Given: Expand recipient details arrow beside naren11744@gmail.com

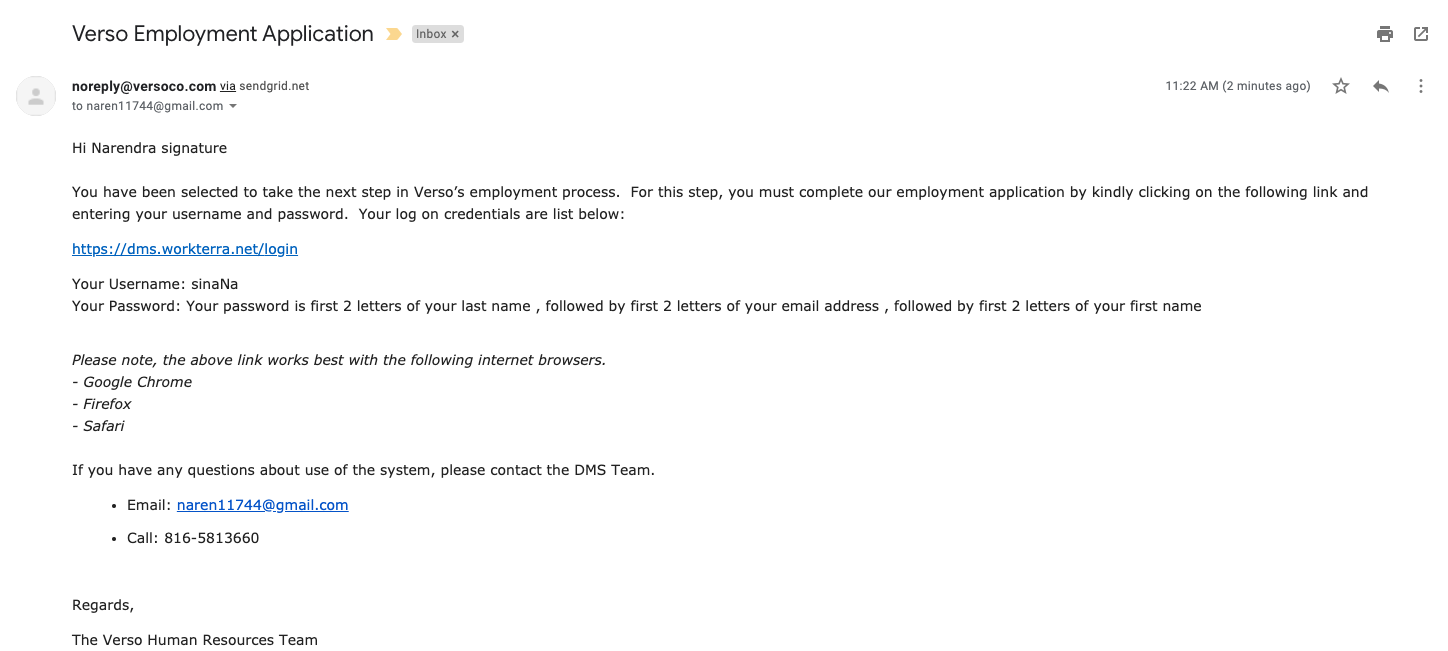Looking at the screenshot, I should (233, 106).
